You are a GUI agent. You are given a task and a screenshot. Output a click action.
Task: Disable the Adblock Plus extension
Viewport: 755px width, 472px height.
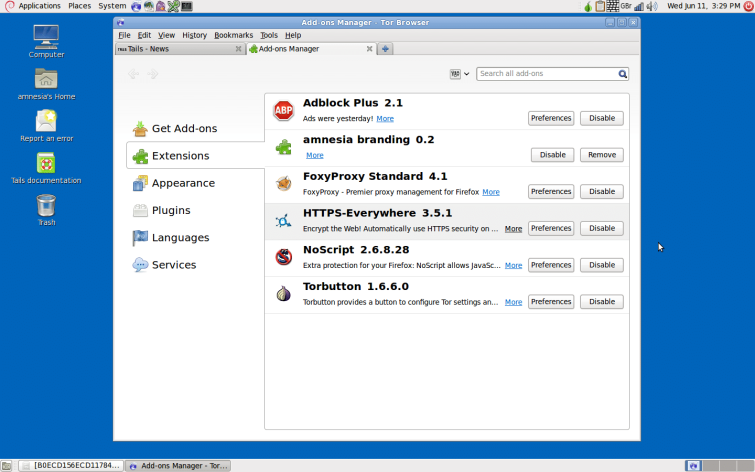(602, 118)
